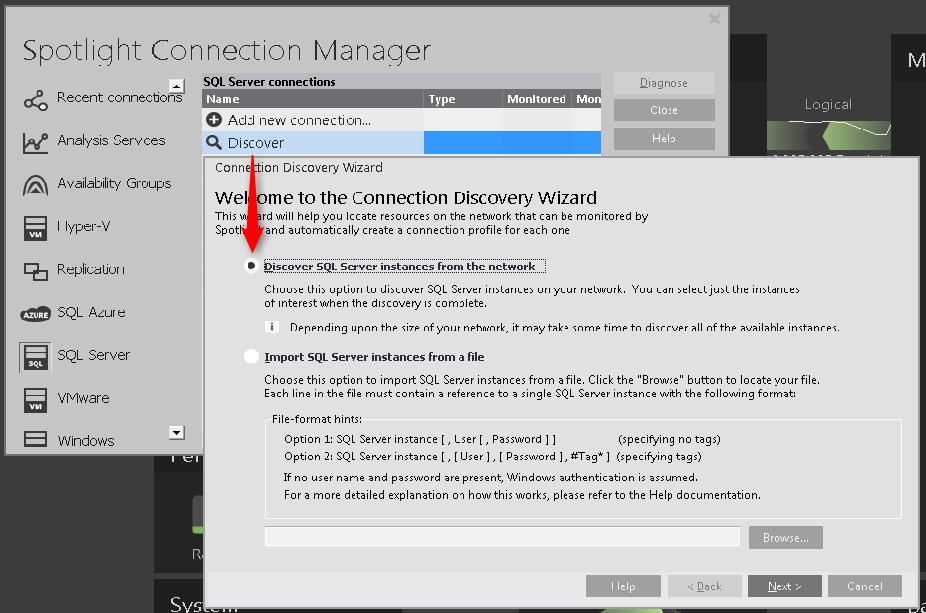The height and width of the screenshot is (613, 926).
Task: Cancel the Connection Discovery Wizard
Action: [x=864, y=586]
